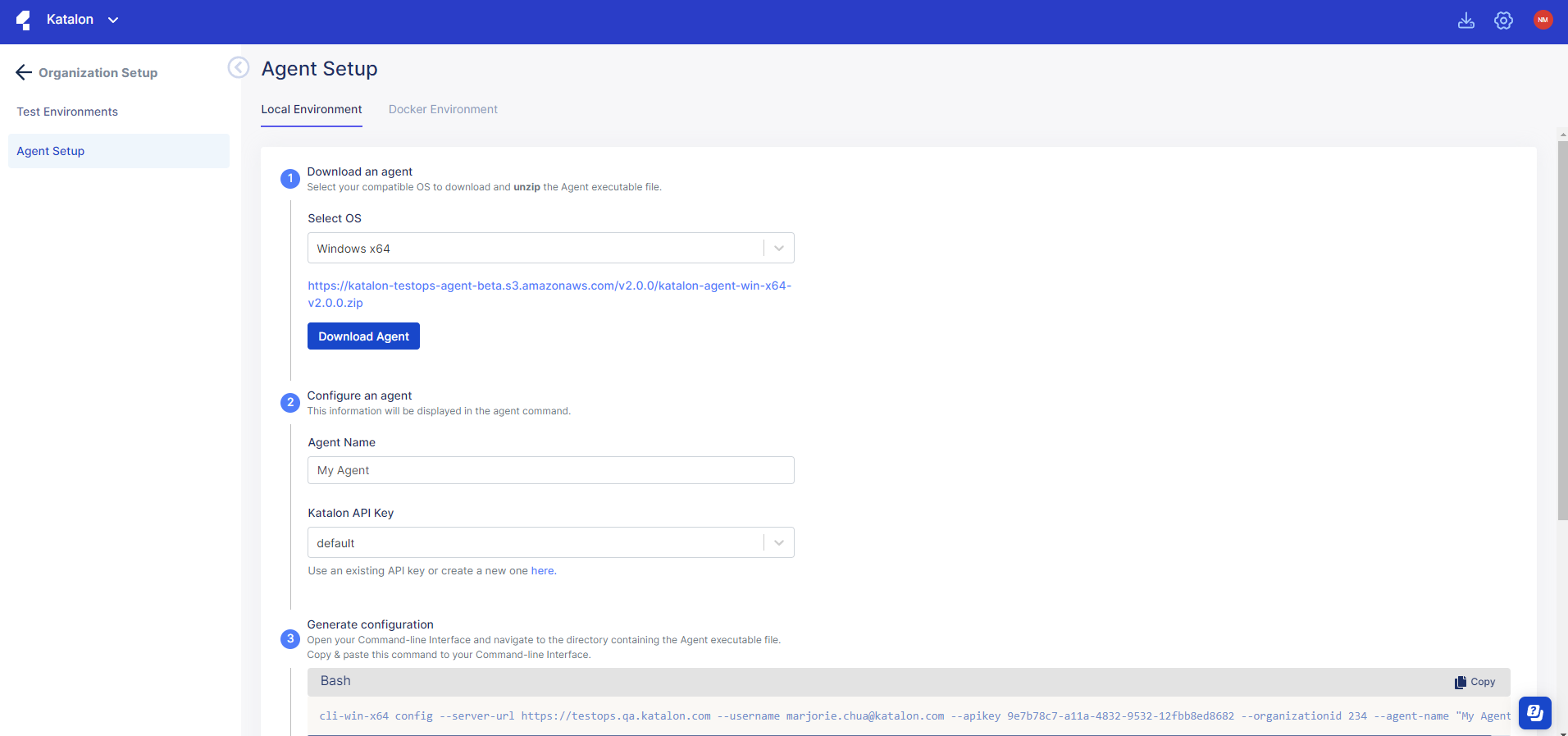Viewport: 1568px width, 736px height.
Task: Click the back arrow beside Organization Setup
Action: point(24,73)
